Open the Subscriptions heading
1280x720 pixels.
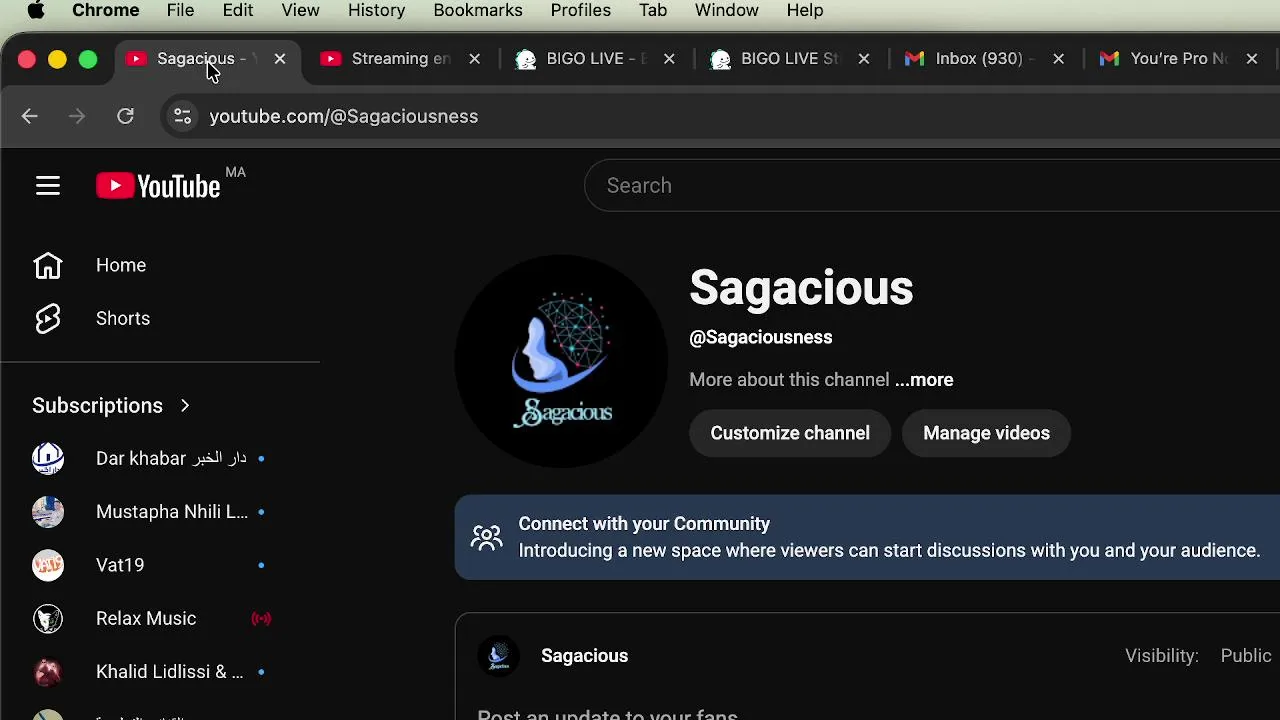pyautogui.click(x=97, y=406)
